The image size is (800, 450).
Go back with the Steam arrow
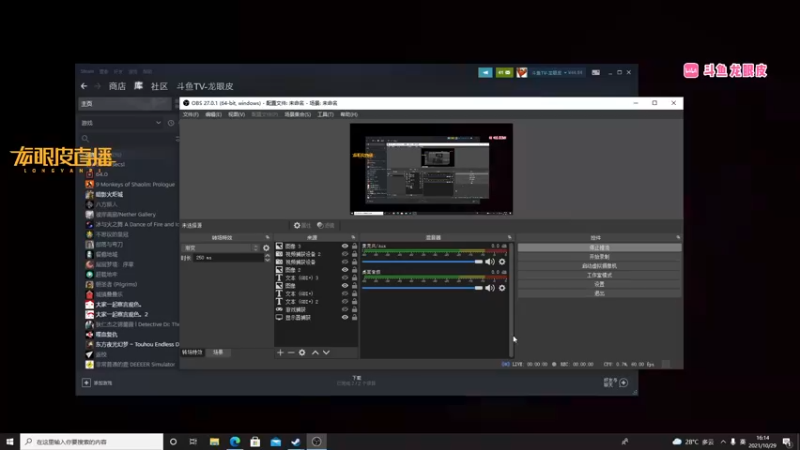click(84, 86)
